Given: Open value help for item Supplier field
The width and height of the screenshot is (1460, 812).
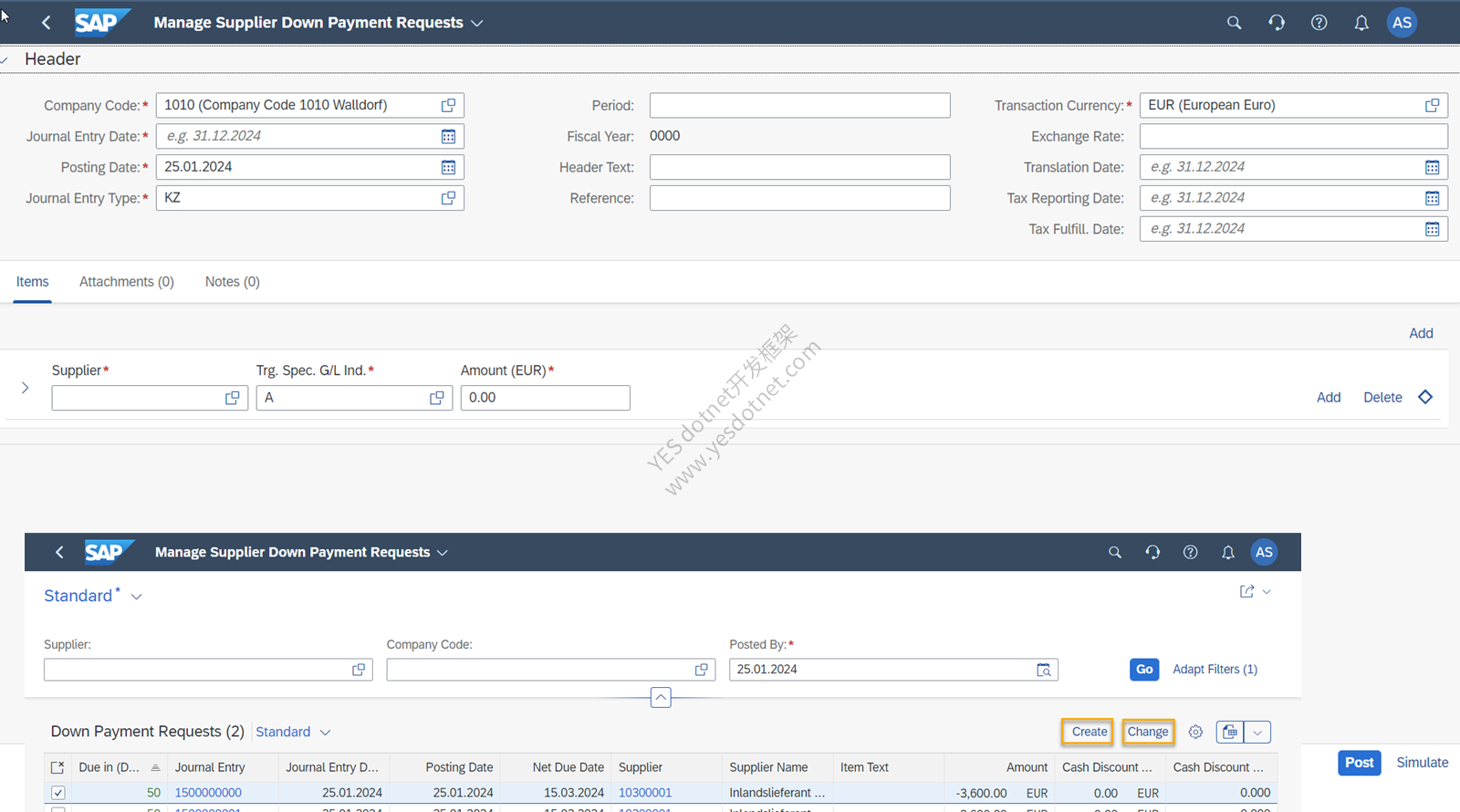Looking at the screenshot, I should [x=232, y=399].
